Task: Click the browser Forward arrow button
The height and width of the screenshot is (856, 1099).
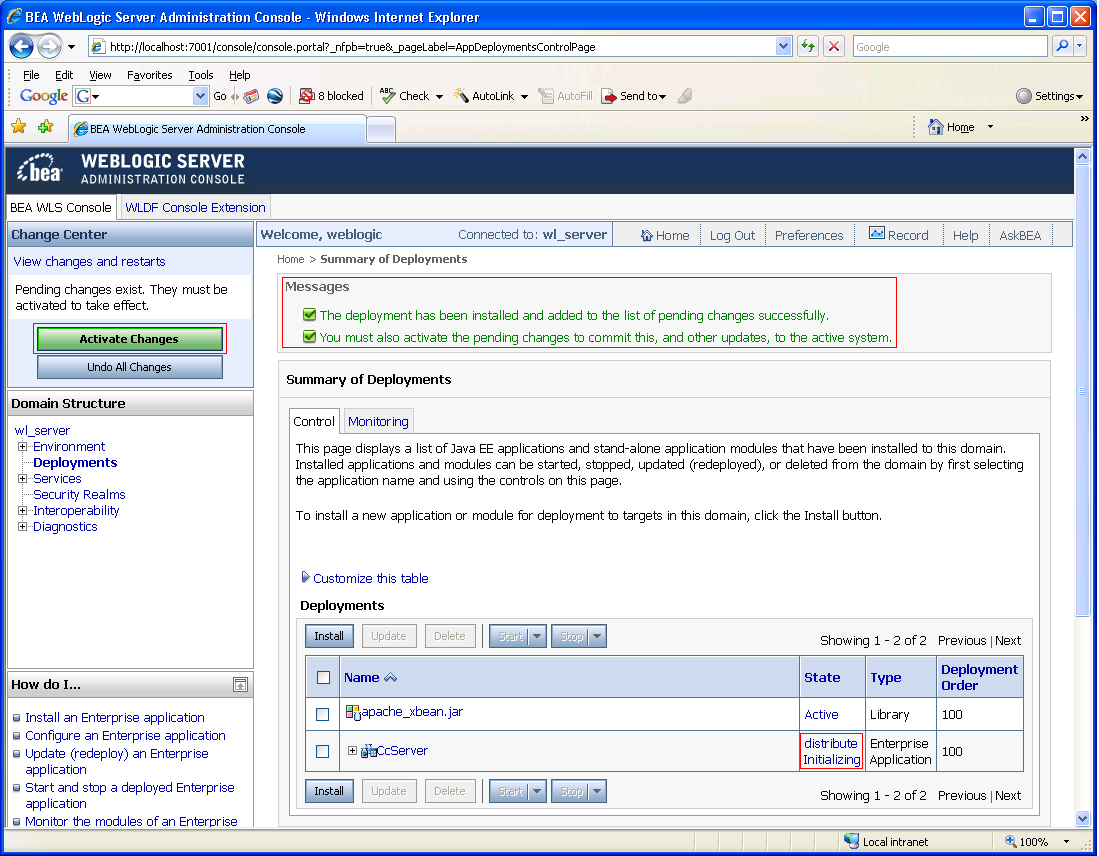Action: tap(49, 47)
